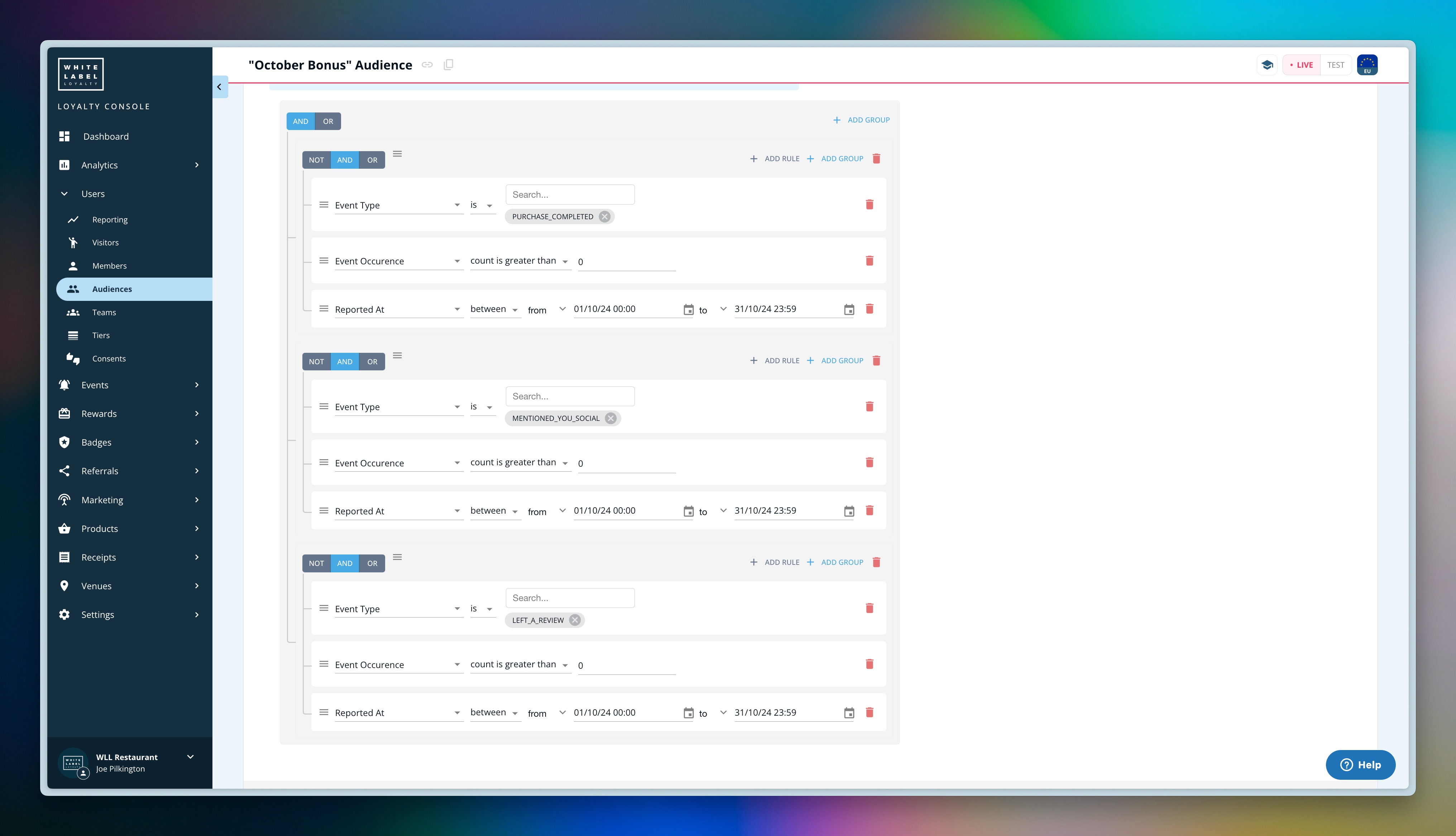
Task: Click first group's event type Search field
Action: [570, 194]
